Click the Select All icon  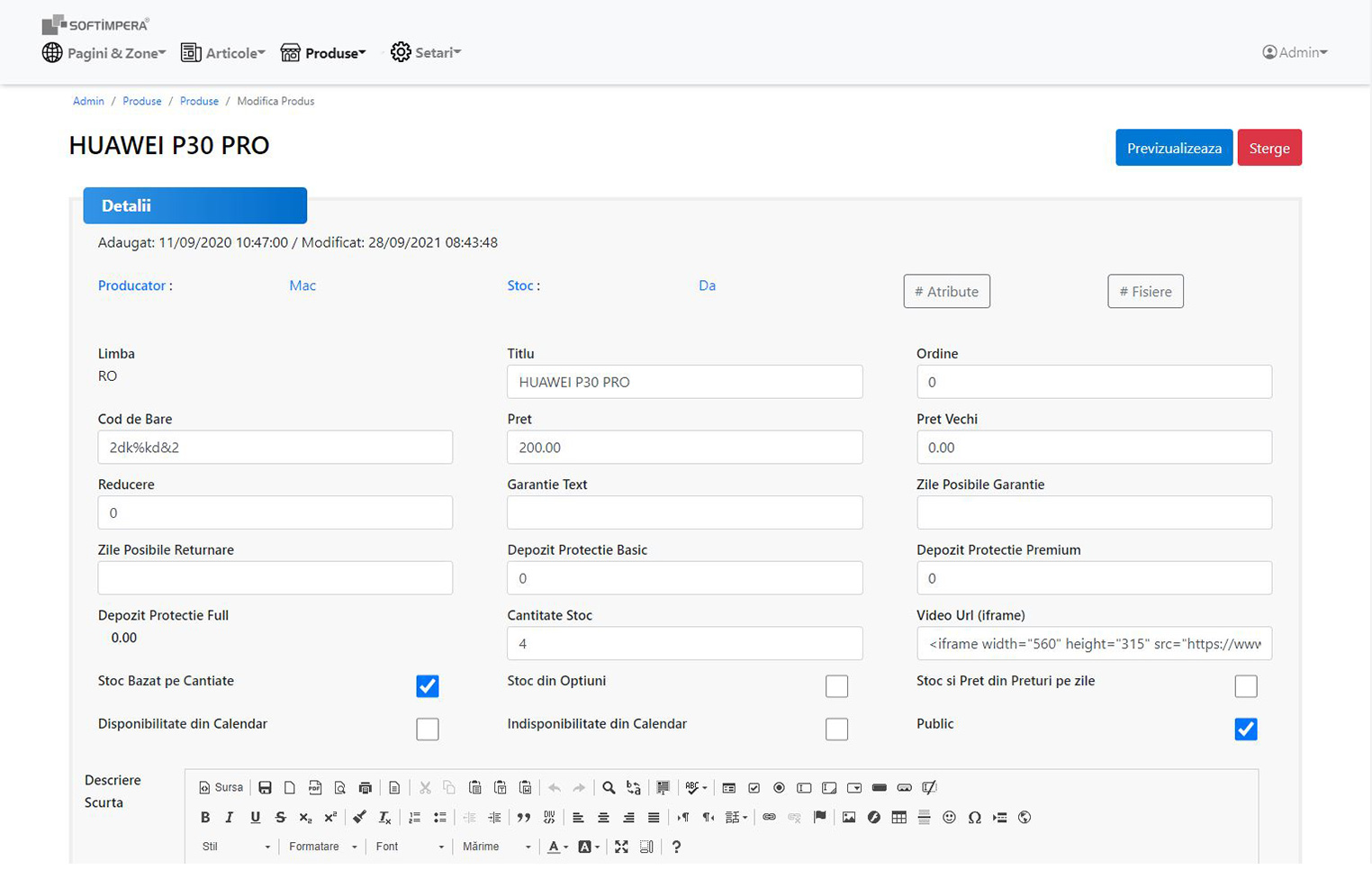[663, 788]
